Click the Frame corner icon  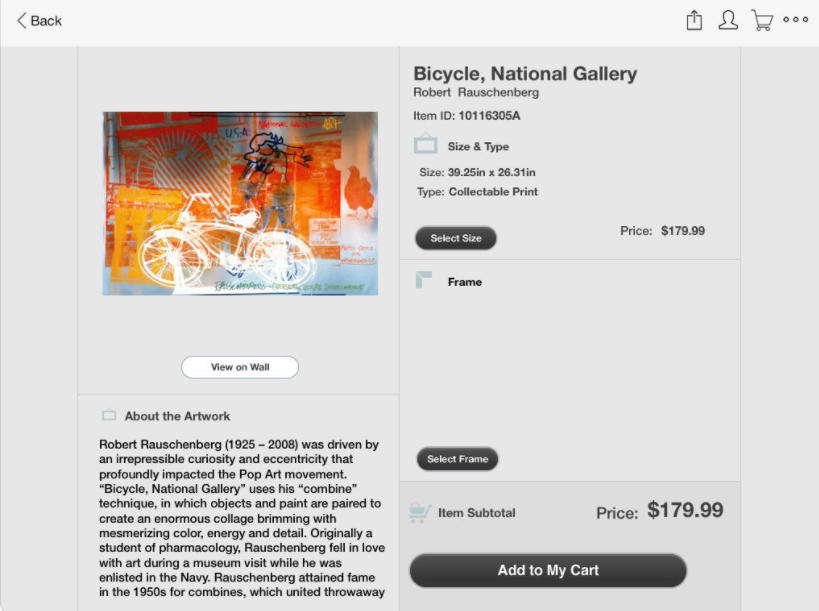pos(424,281)
